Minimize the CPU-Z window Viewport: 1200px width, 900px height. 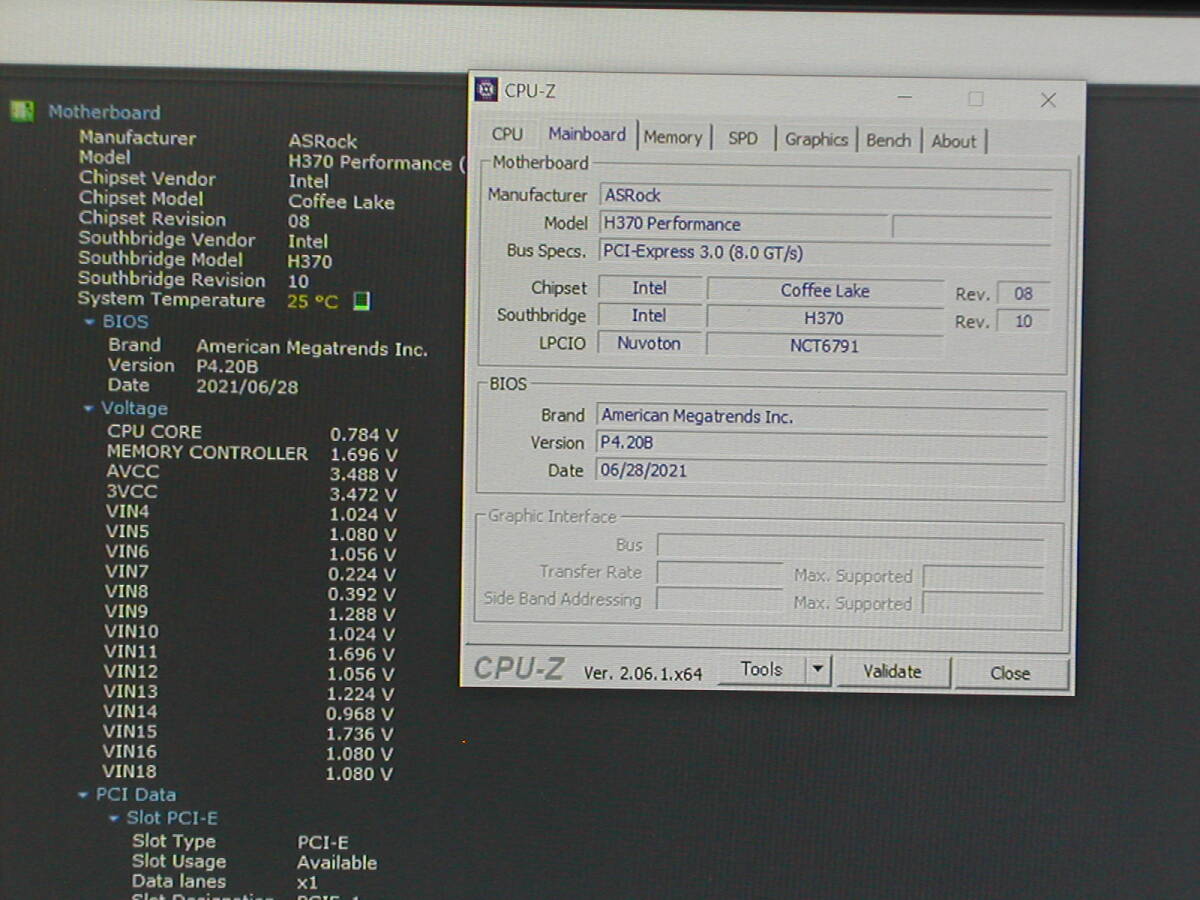click(904, 98)
